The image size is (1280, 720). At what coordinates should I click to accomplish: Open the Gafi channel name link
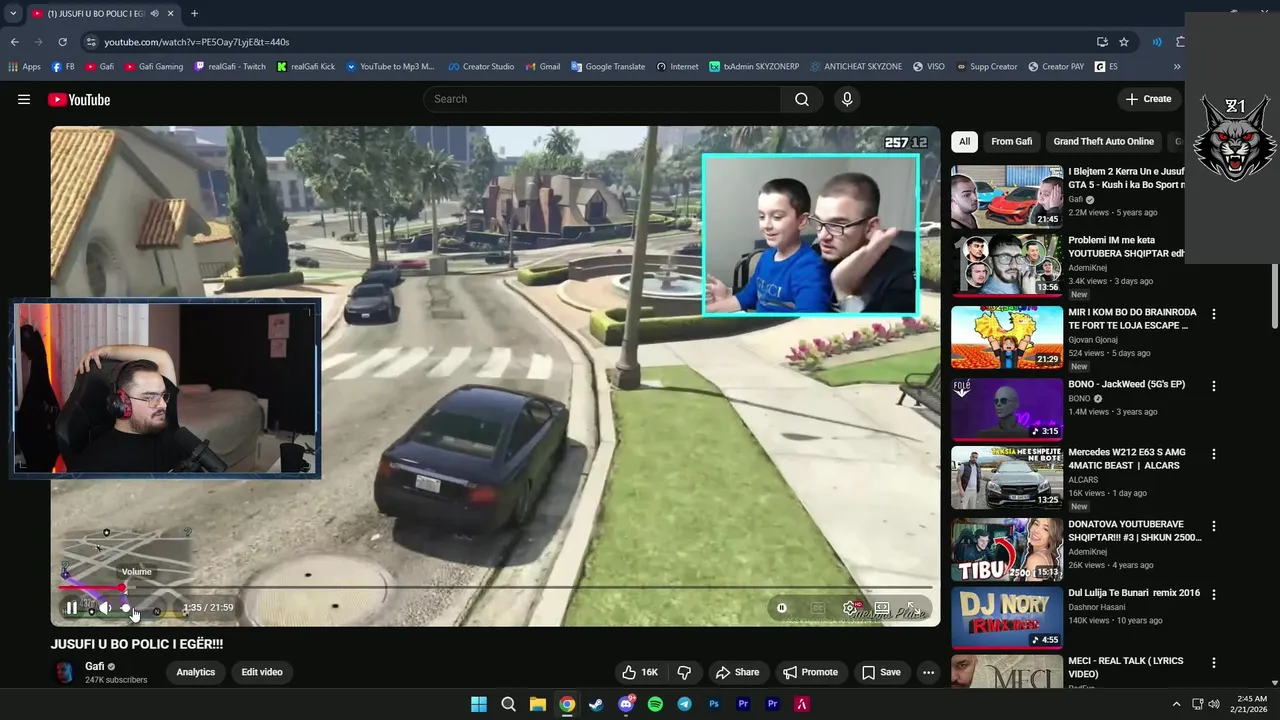(x=95, y=666)
